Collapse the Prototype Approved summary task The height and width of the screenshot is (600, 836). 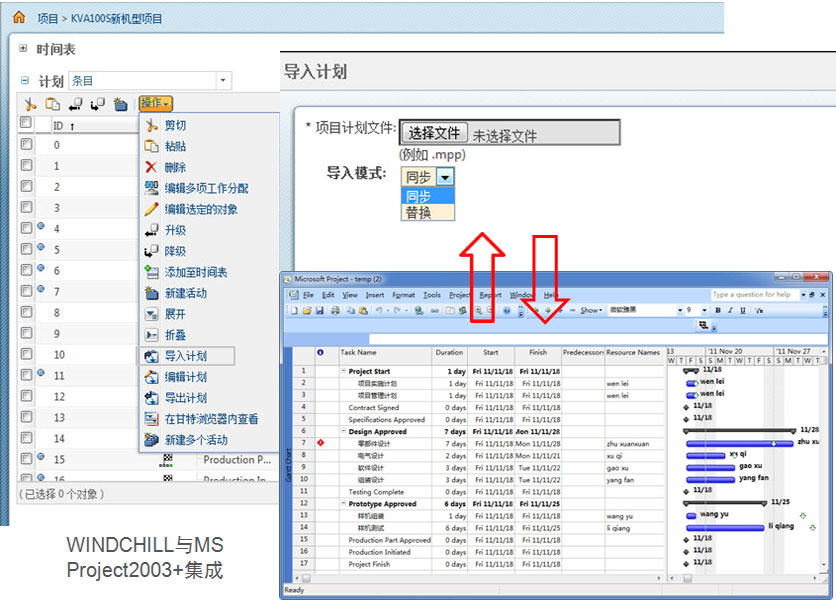tap(344, 503)
